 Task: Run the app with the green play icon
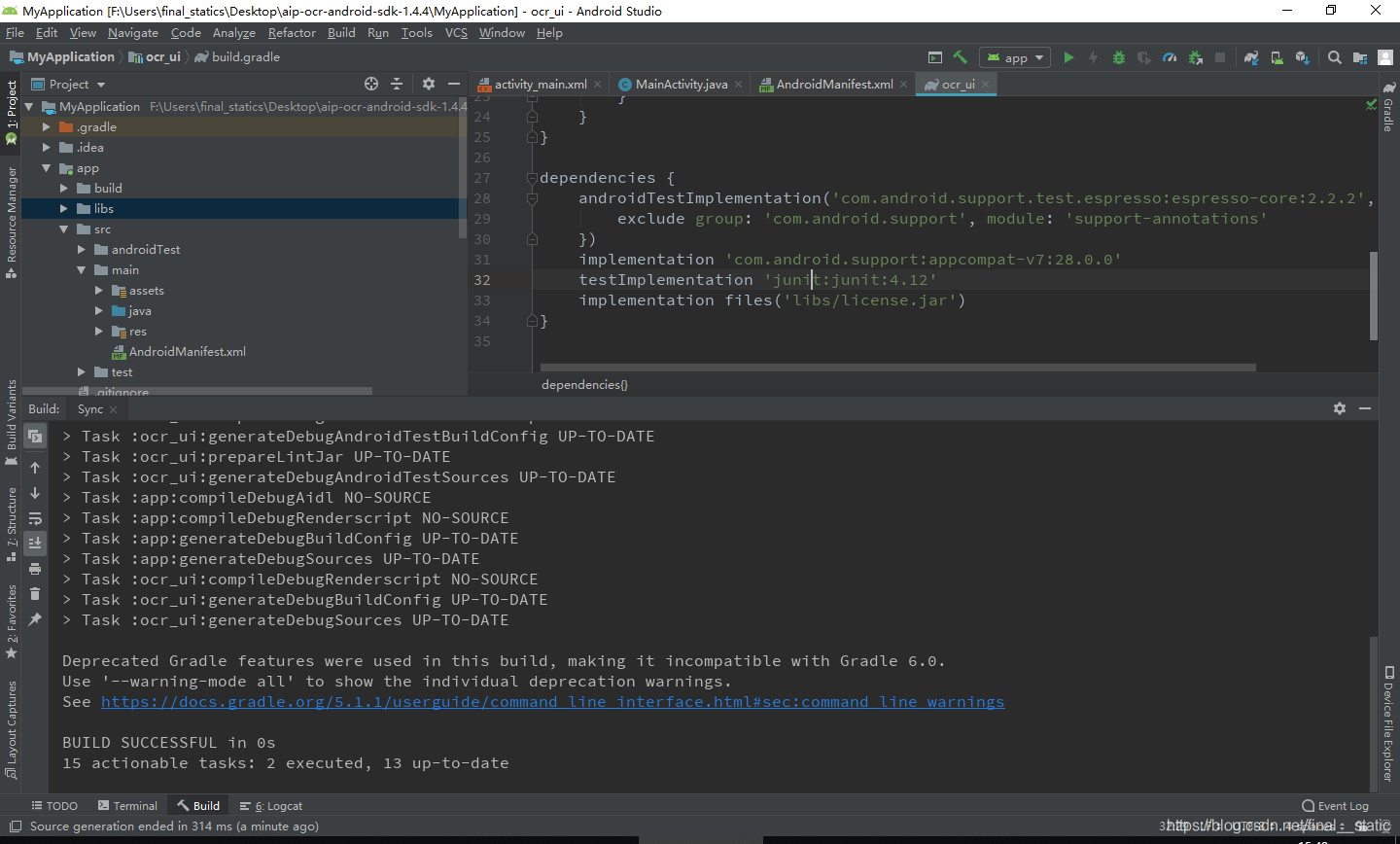[x=1068, y=57]
